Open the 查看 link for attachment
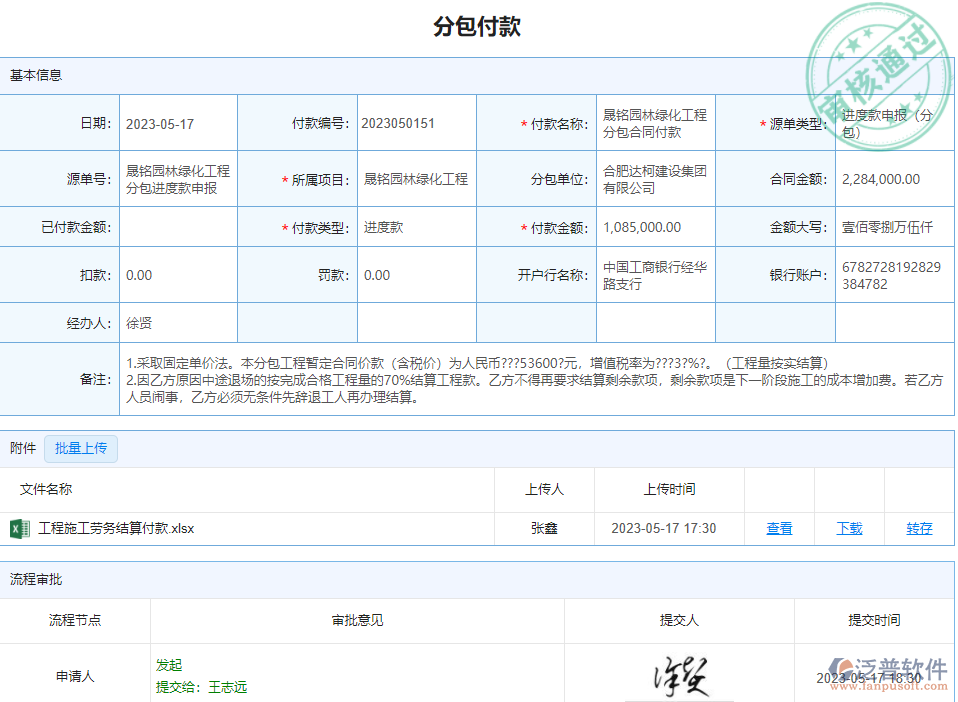This screenshot has width=958, height=702. [x=779, y=528]
